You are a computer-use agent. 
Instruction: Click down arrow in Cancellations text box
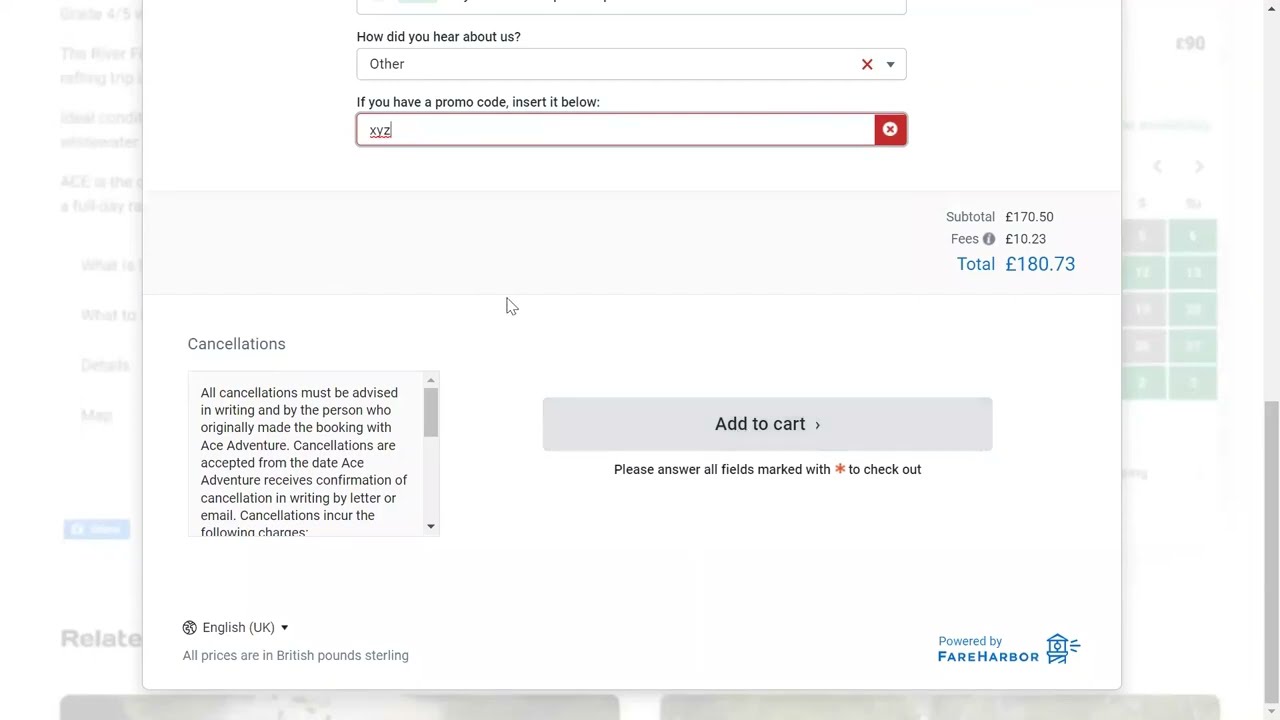431,527
